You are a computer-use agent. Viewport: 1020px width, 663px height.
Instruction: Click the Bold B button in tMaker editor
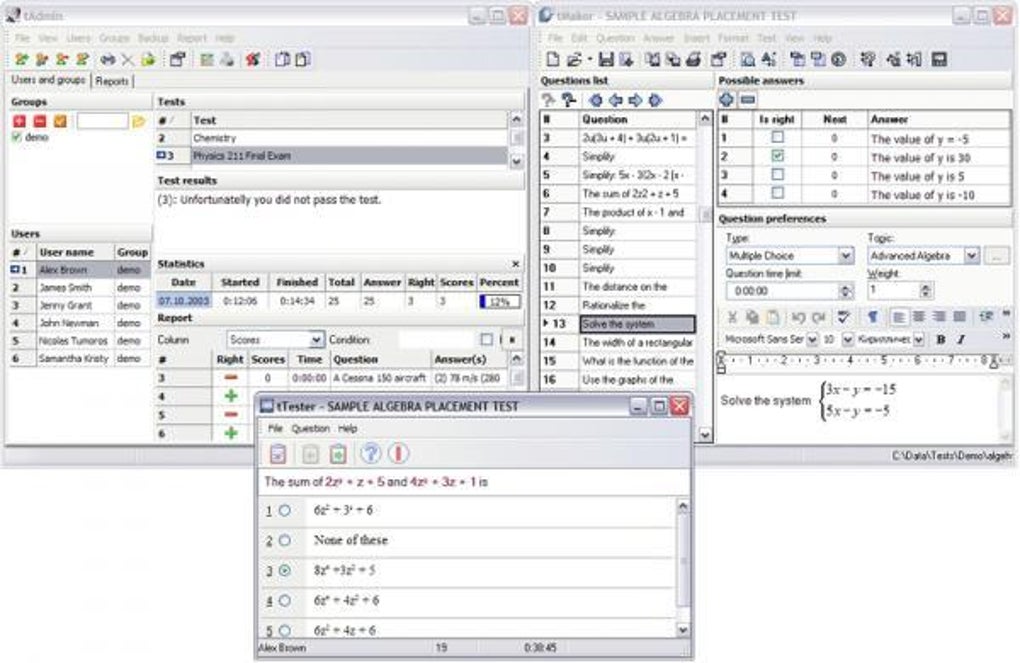tap(940, 339)
